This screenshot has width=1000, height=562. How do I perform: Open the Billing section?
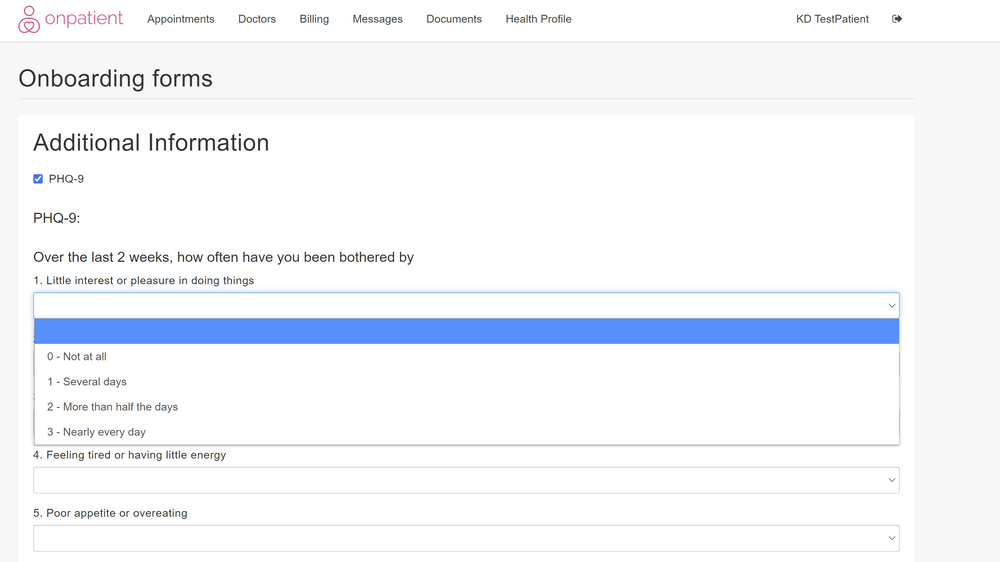[314, 19]
